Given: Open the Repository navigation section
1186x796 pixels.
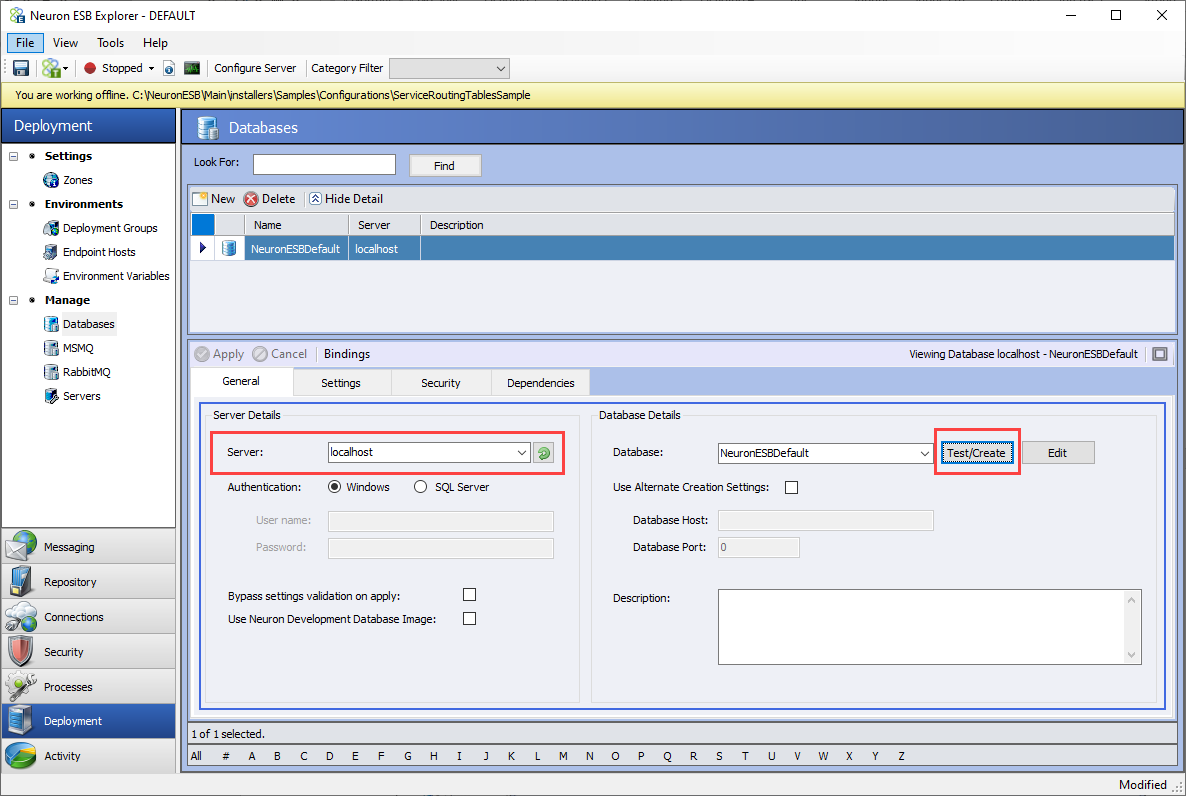Looking at the screenshot, I should point(89,582).
